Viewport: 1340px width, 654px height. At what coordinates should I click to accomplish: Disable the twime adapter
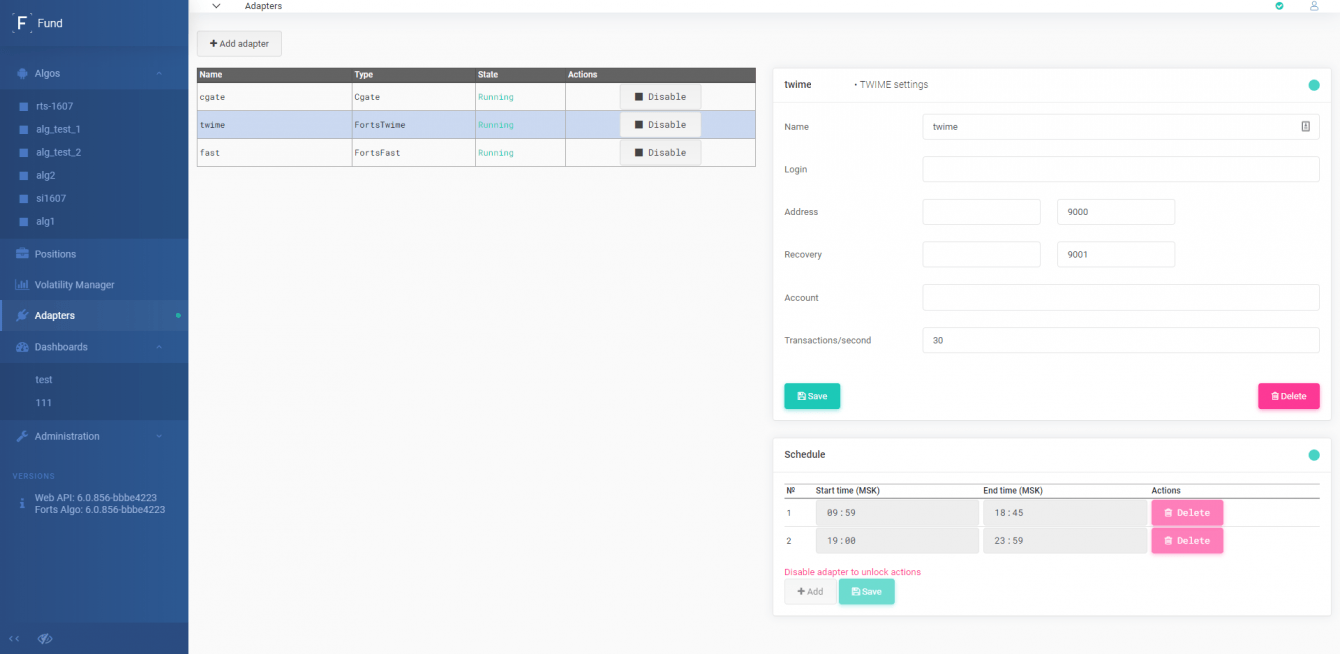660,125
